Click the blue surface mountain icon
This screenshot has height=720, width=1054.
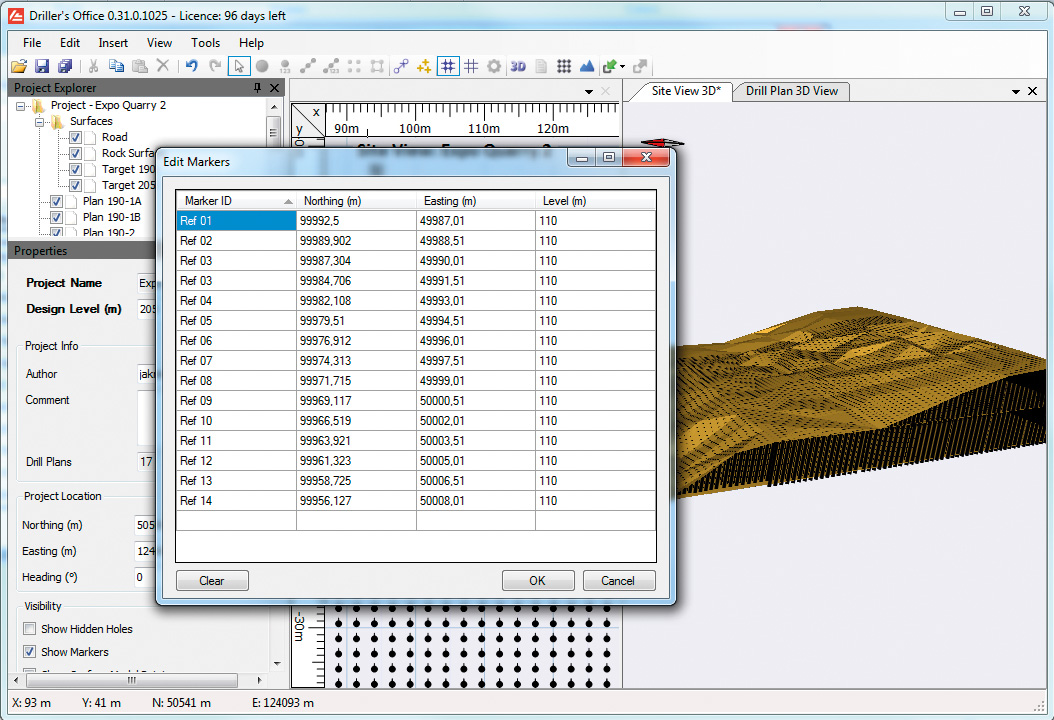click(x=586, y=66)
